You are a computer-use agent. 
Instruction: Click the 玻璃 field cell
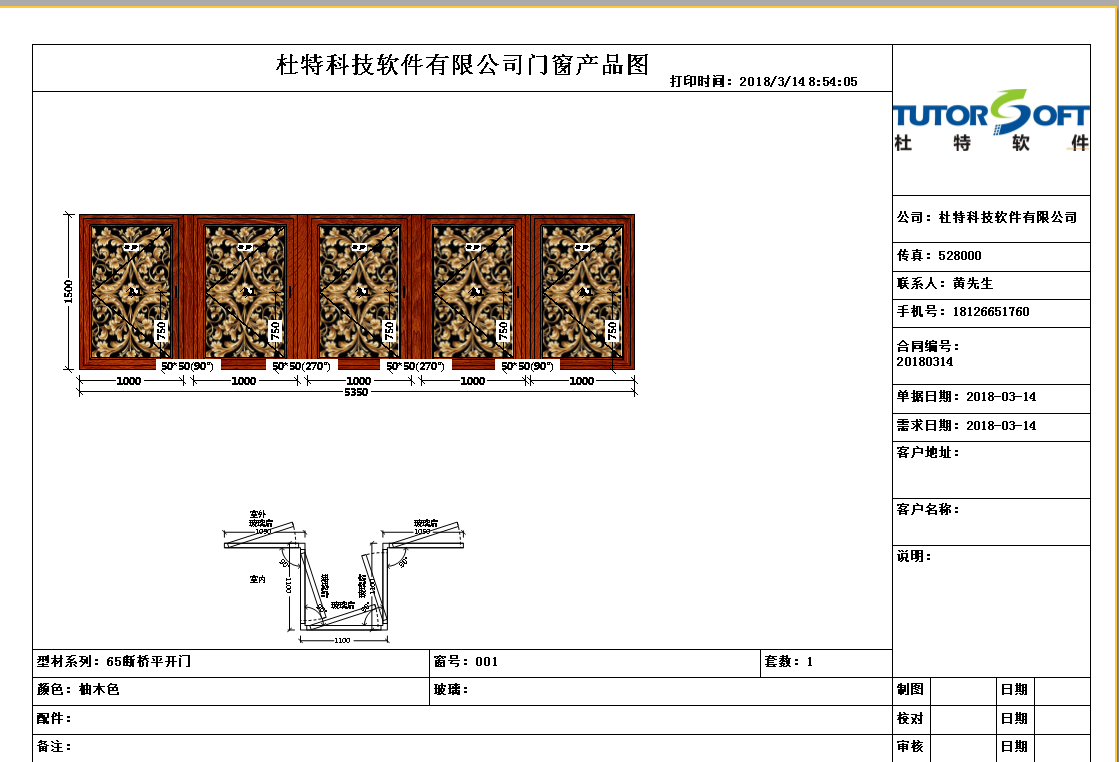661,691
